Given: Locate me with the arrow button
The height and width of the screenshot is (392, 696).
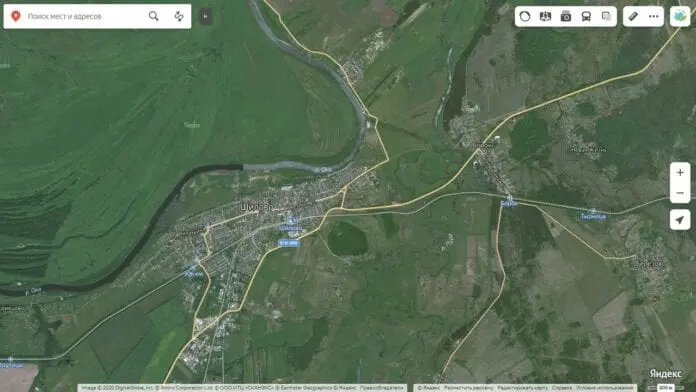Looking at the screenshot, I should (x=680, y=220).
